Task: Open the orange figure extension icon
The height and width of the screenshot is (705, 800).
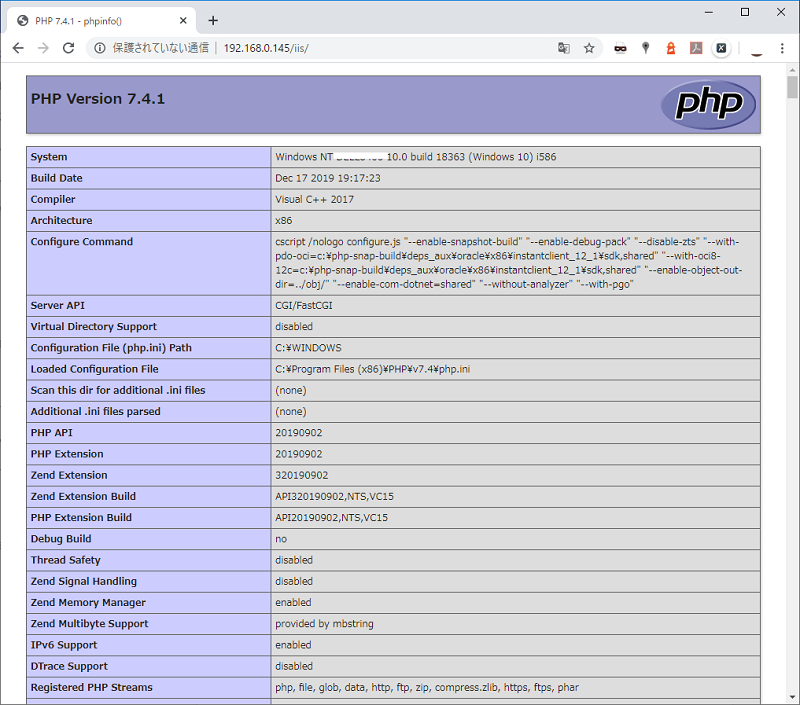Action: point(671,48)
